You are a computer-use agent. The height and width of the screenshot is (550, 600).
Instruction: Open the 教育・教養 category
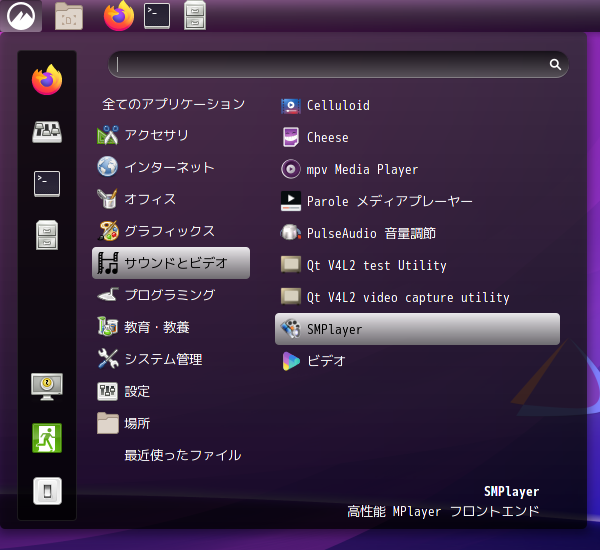point(171,327)
